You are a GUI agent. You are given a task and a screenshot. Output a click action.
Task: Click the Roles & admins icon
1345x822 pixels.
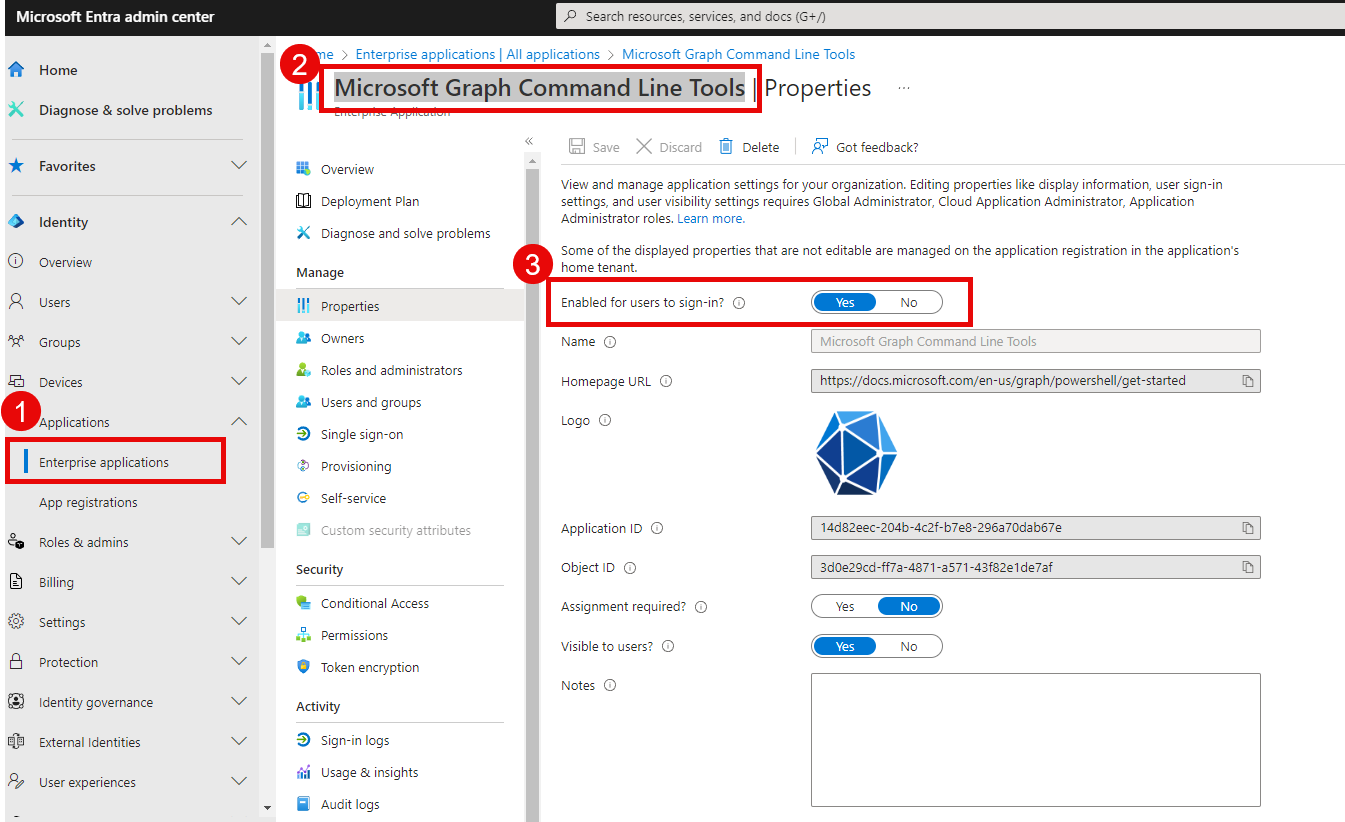click(16, 541)
